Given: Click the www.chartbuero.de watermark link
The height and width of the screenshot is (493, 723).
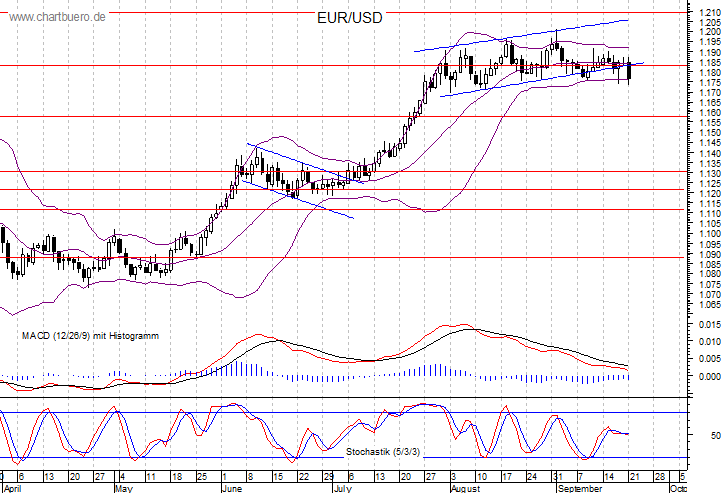Looking at the screenshot, I should click(x=55, y=17).
